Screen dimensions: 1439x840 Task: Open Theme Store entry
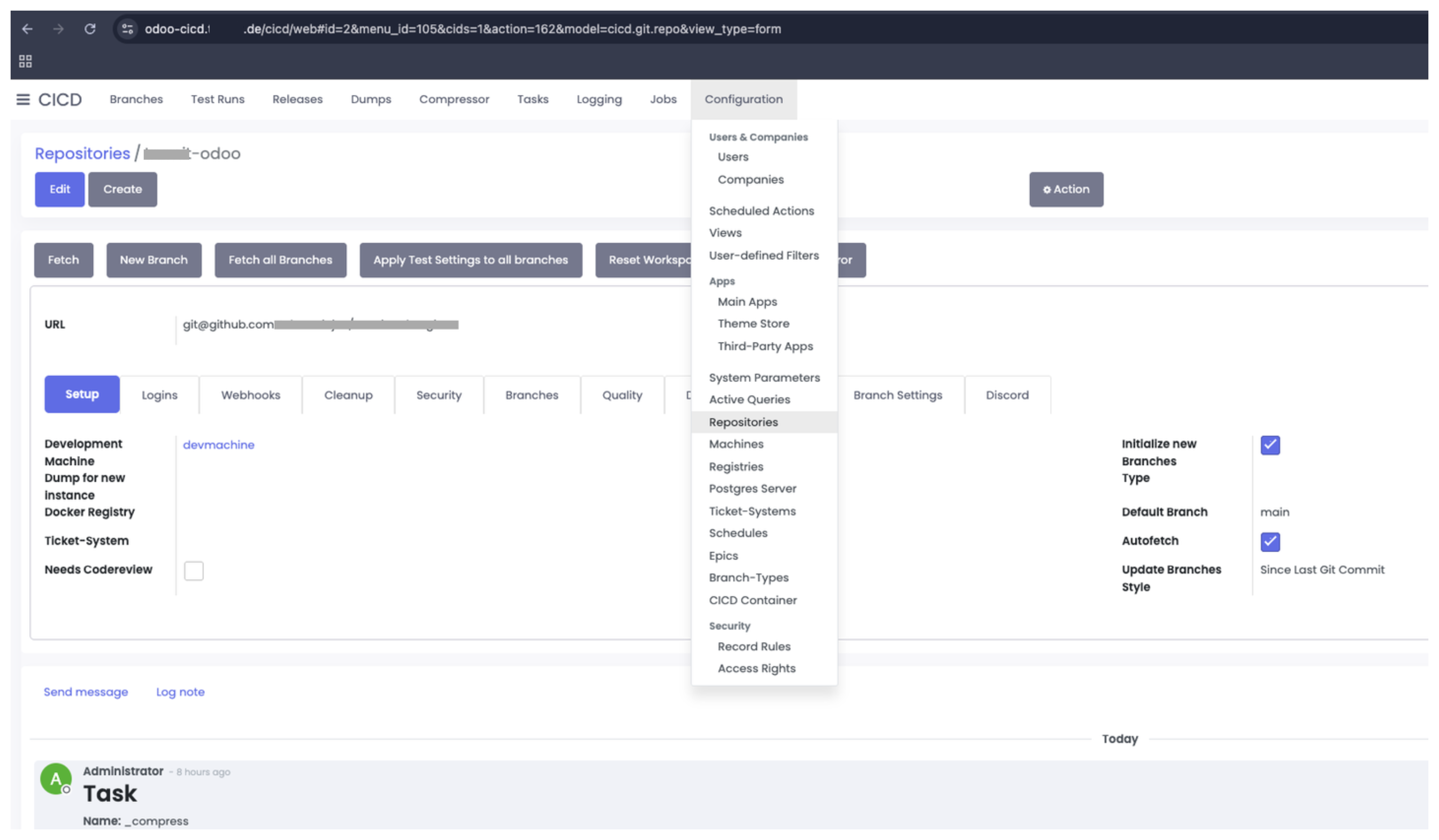point(764,323)
